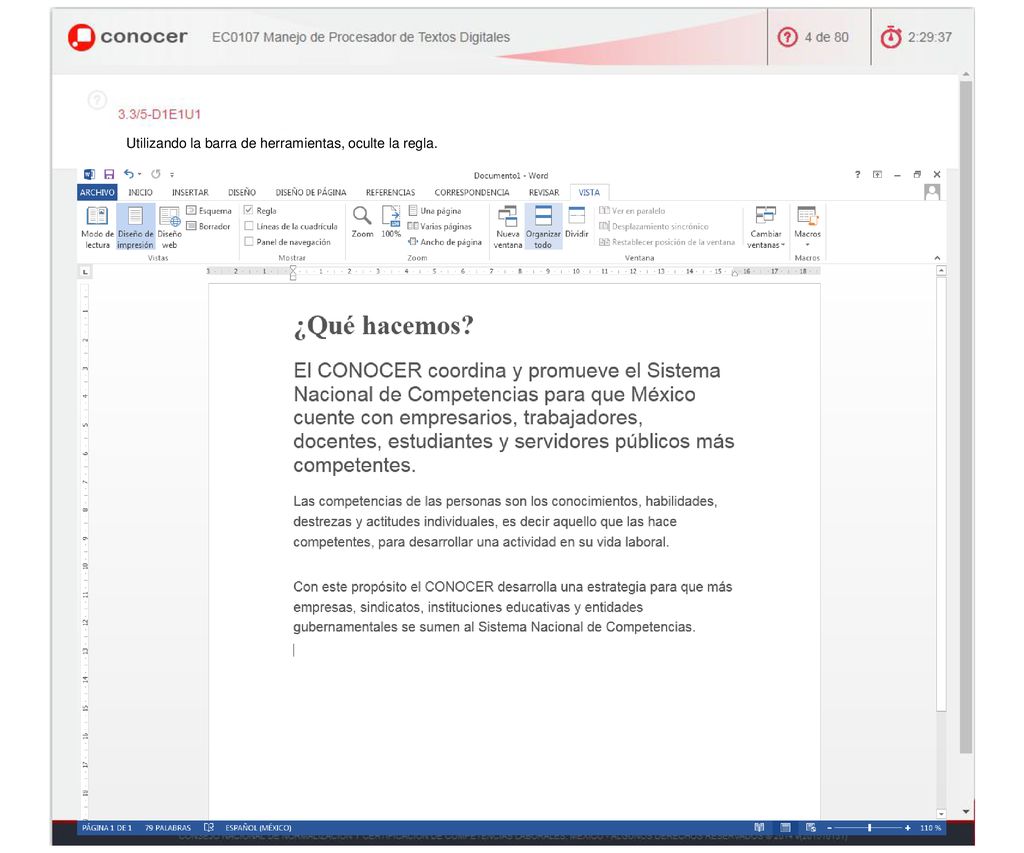Screen dimensions: 1024x853
Task: Switch to the DISEÑO DE PÁGINA tab
Action: point(311,192)
